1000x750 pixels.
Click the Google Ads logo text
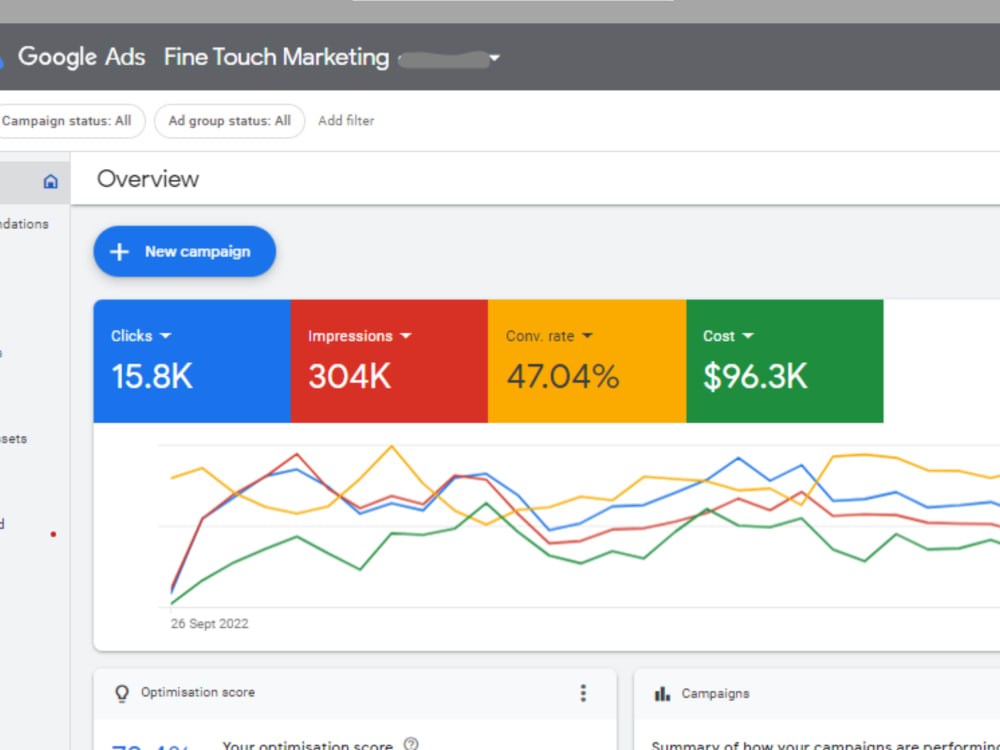(x=82, y=57)
